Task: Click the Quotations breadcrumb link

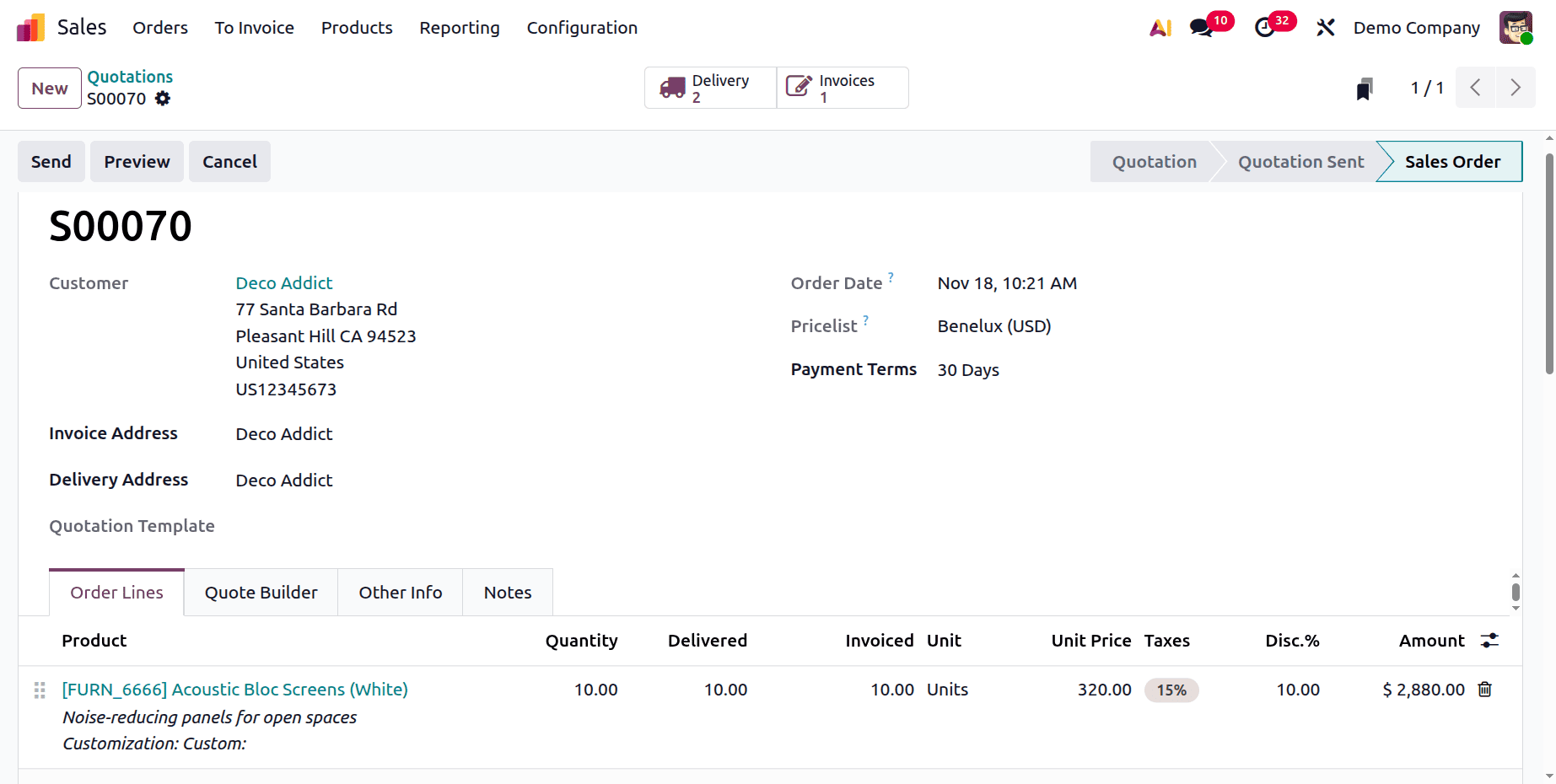Action: (x=130, y=76)
